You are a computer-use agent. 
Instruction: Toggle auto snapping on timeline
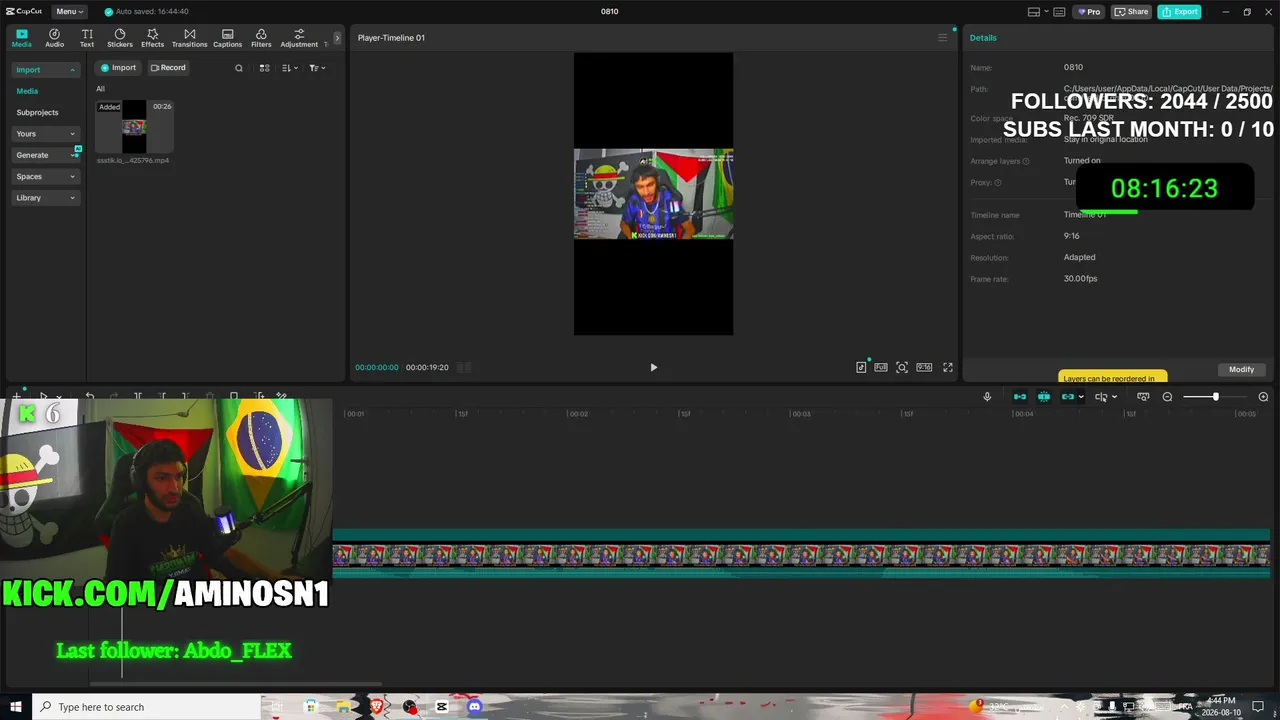pyautogui.click(x=1044, y=397)
